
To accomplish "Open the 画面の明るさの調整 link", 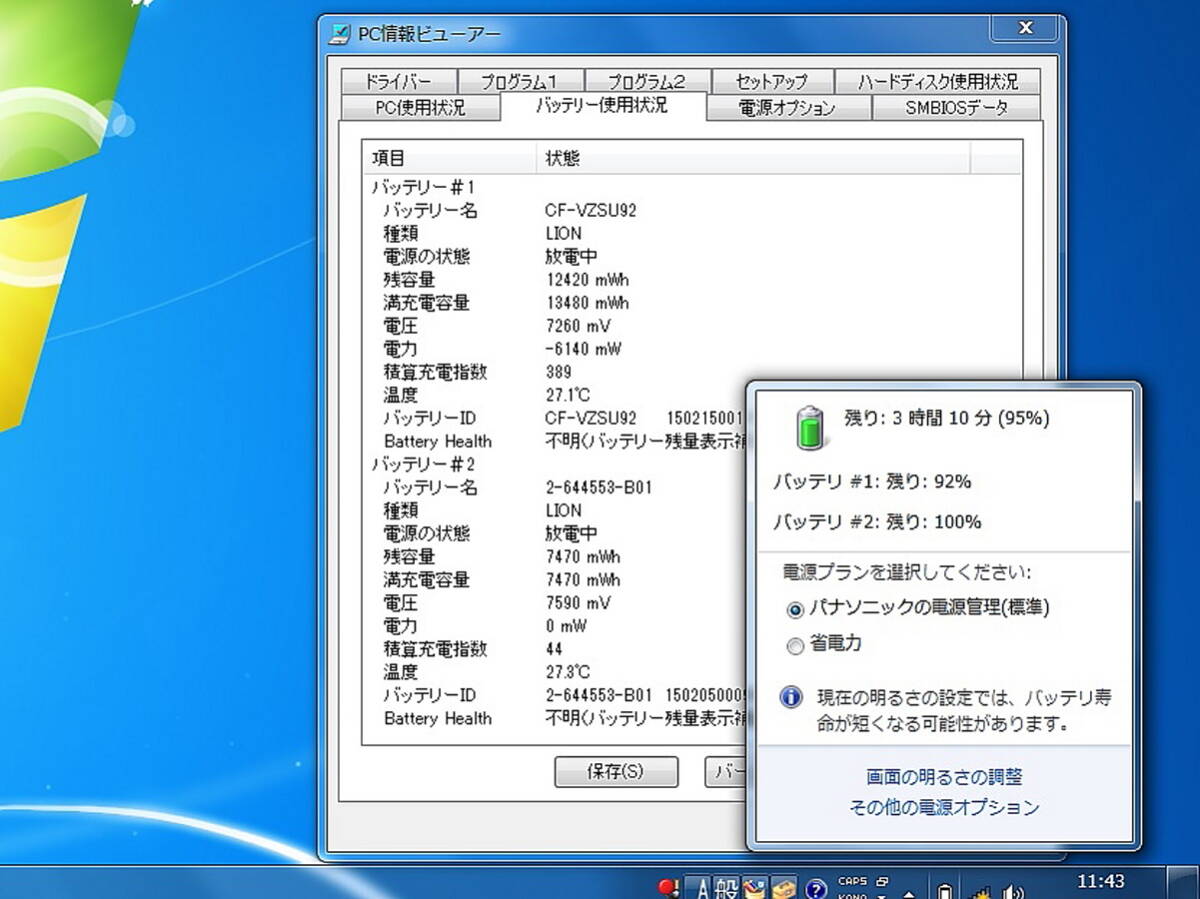I will pyautogui.click(x=944, y=777).
